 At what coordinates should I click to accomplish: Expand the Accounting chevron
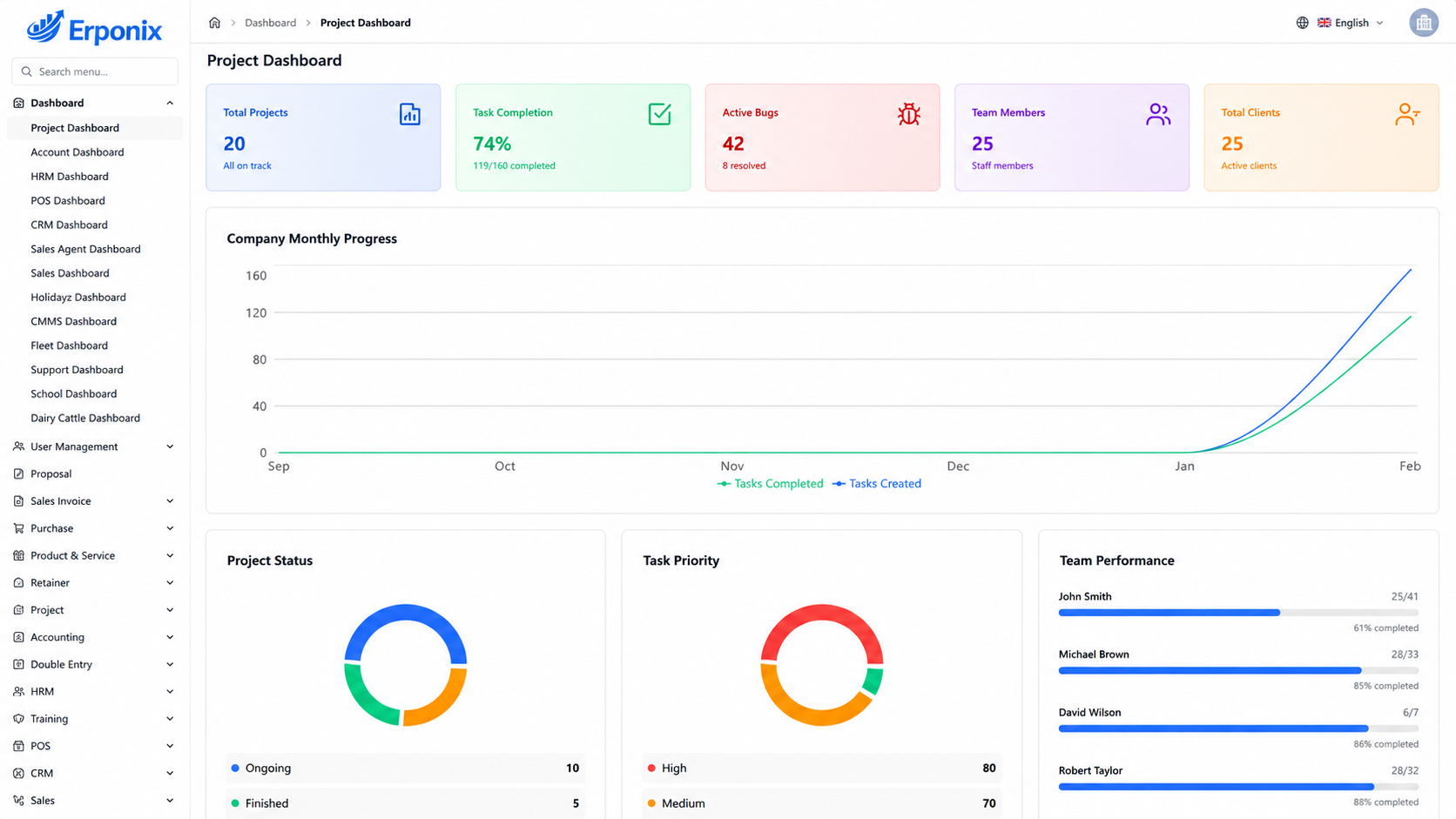click(x=170, y=637)
